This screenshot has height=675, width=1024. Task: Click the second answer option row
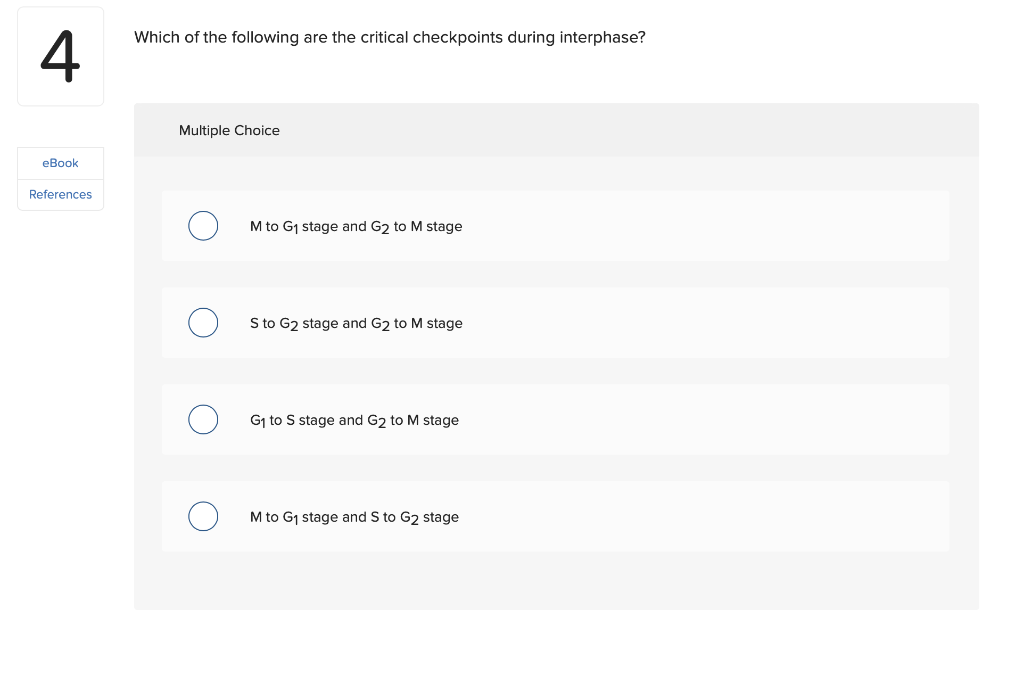(555, 322)
